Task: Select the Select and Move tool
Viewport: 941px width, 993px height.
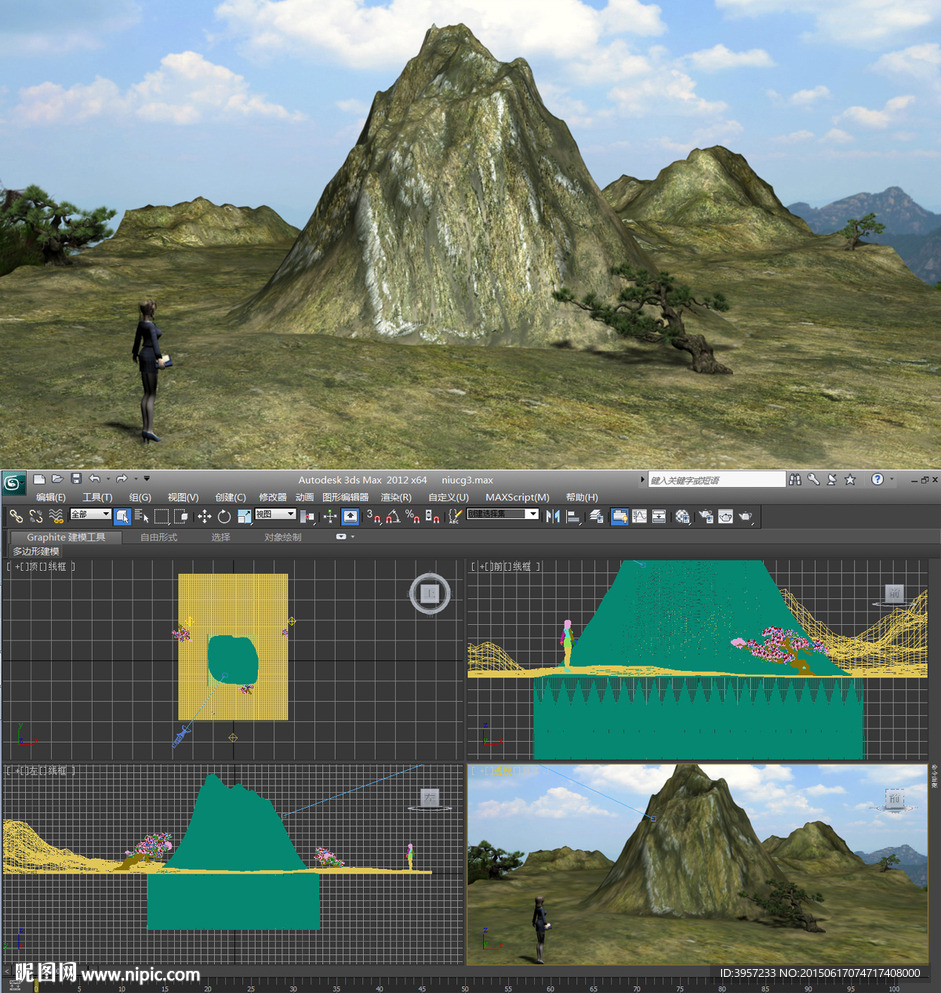Action: (203, 516)
